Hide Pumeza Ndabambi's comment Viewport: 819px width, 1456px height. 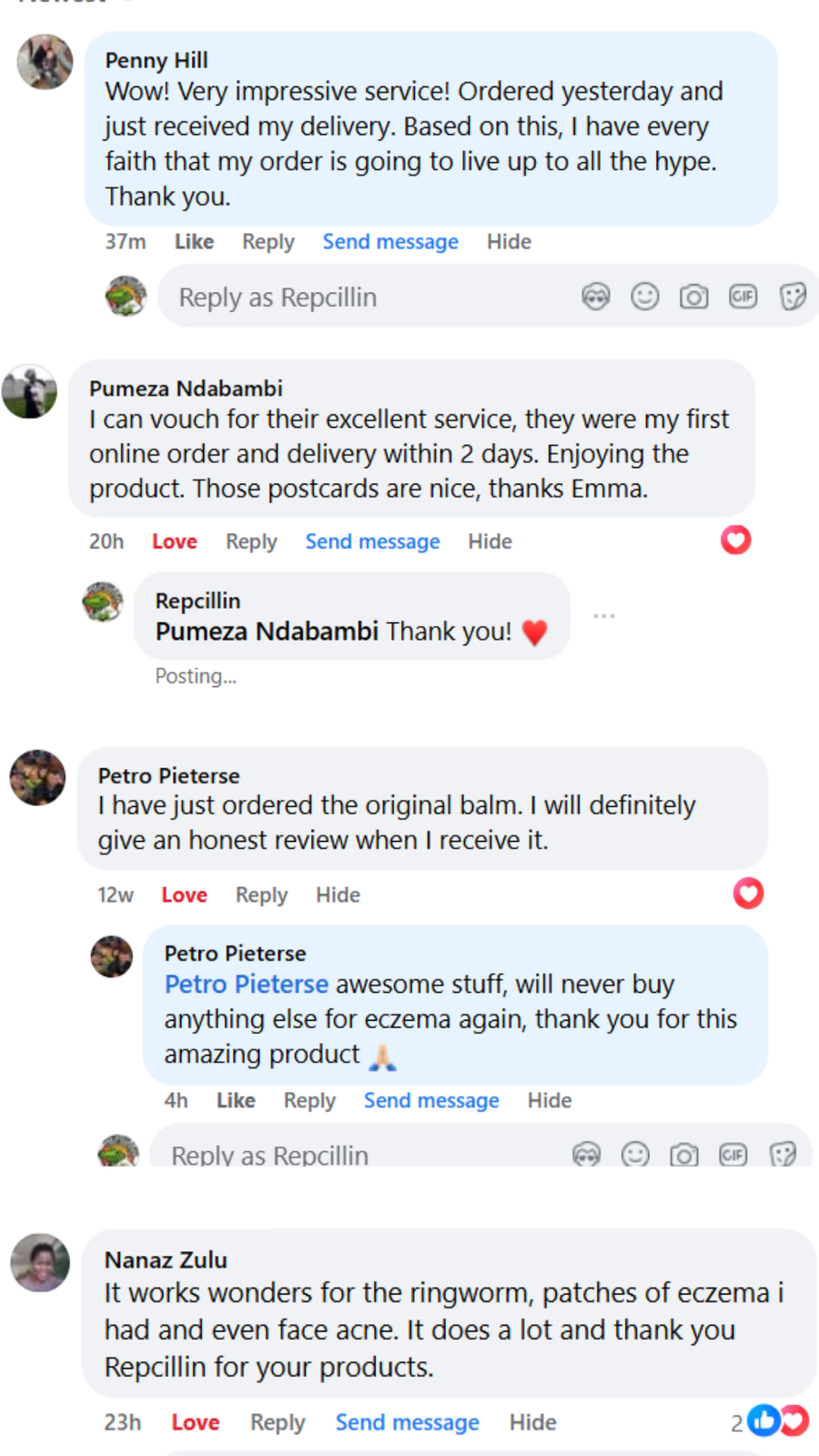[490, 541]
